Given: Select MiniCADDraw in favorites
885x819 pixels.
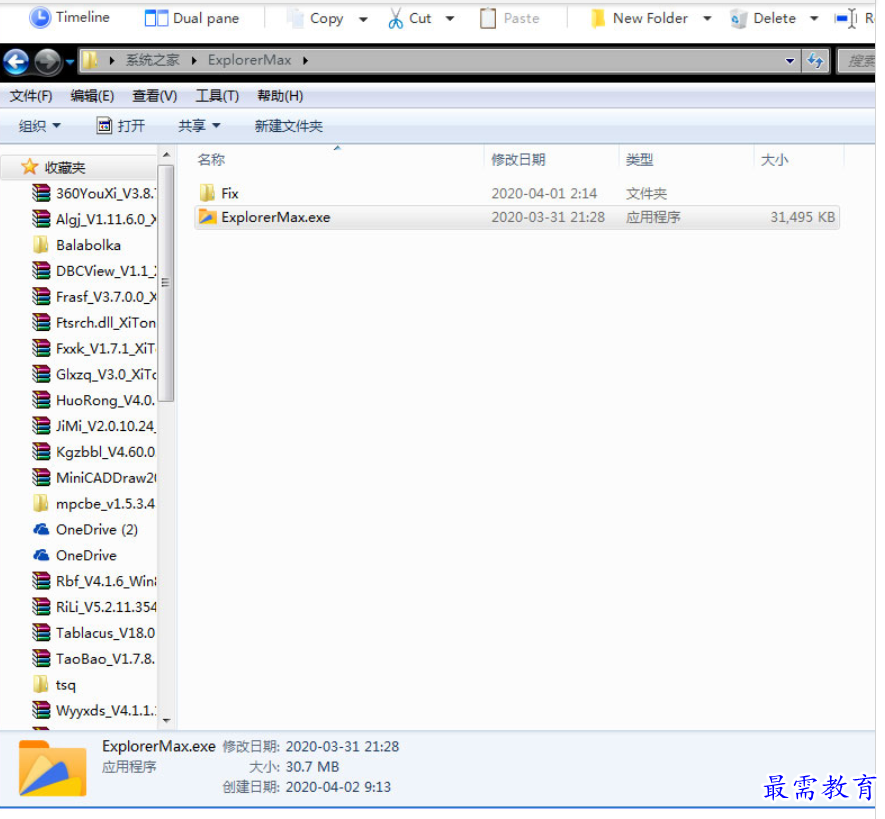Looking at the screenshot, I should coord(94,478).
